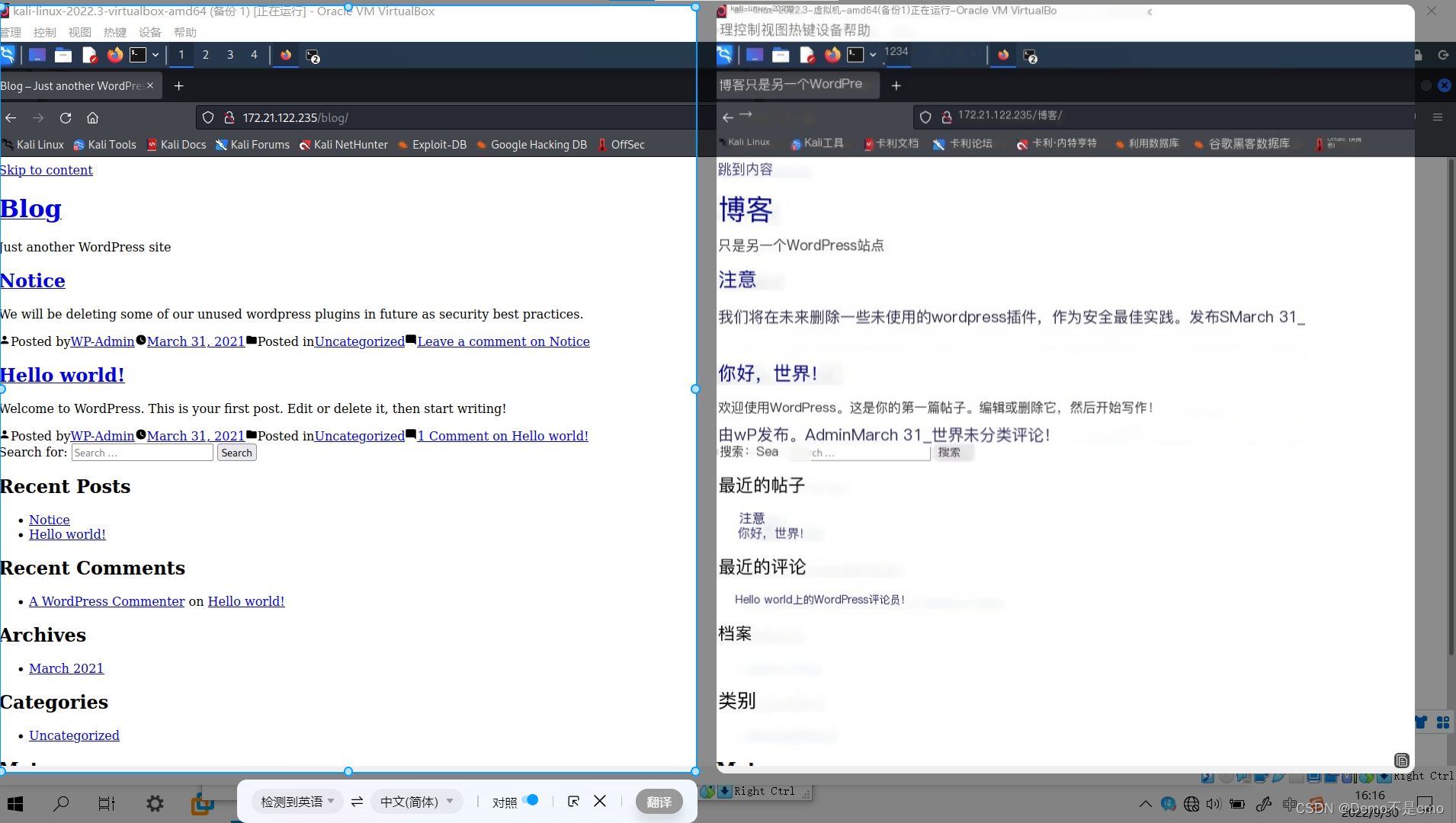Focus the blog Search input field

click(143, 453)
